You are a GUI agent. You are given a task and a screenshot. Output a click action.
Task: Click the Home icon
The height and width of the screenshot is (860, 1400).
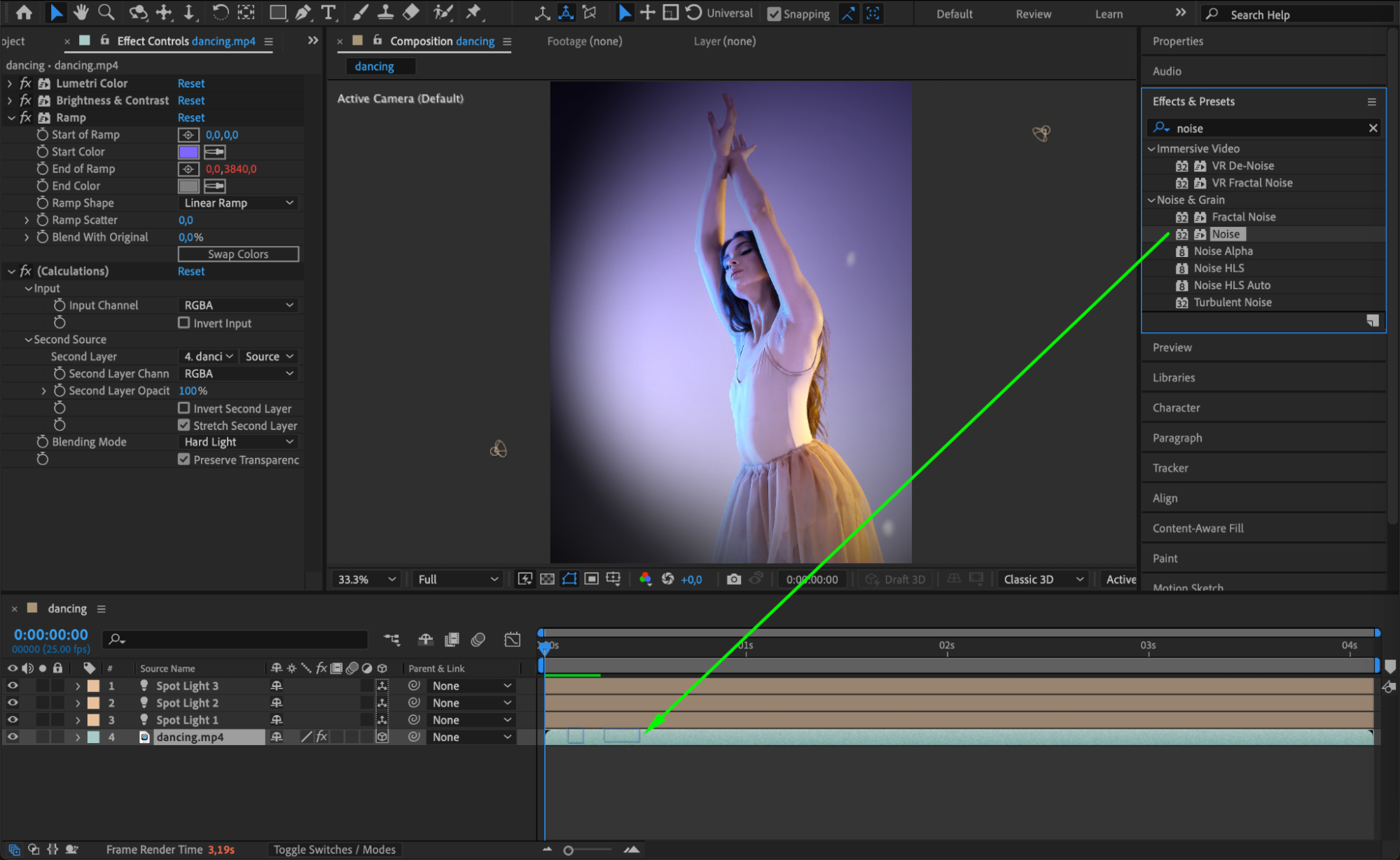click(x=23, y=12)
